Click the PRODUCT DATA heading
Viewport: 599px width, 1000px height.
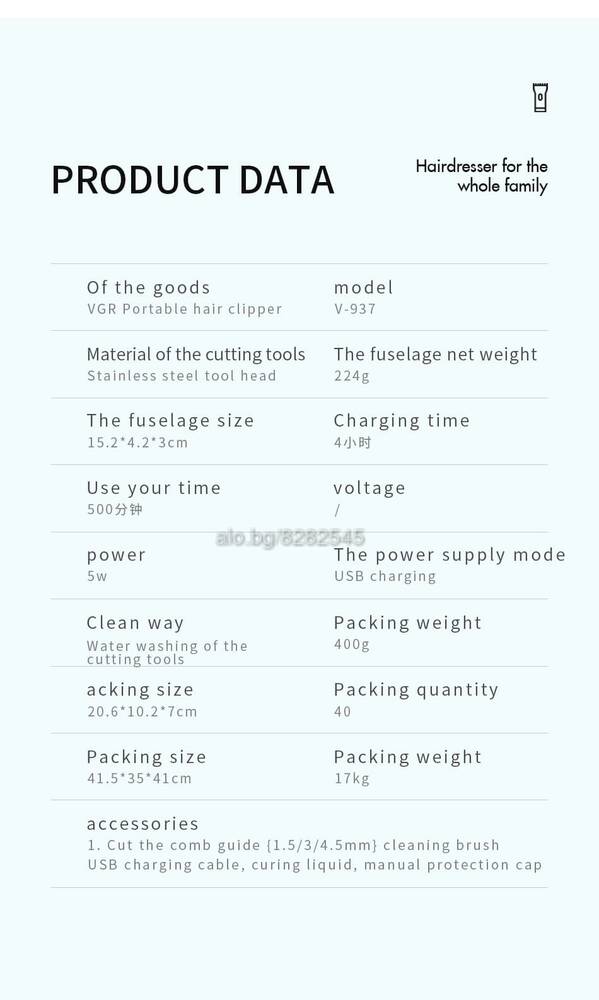pos(193,180)
